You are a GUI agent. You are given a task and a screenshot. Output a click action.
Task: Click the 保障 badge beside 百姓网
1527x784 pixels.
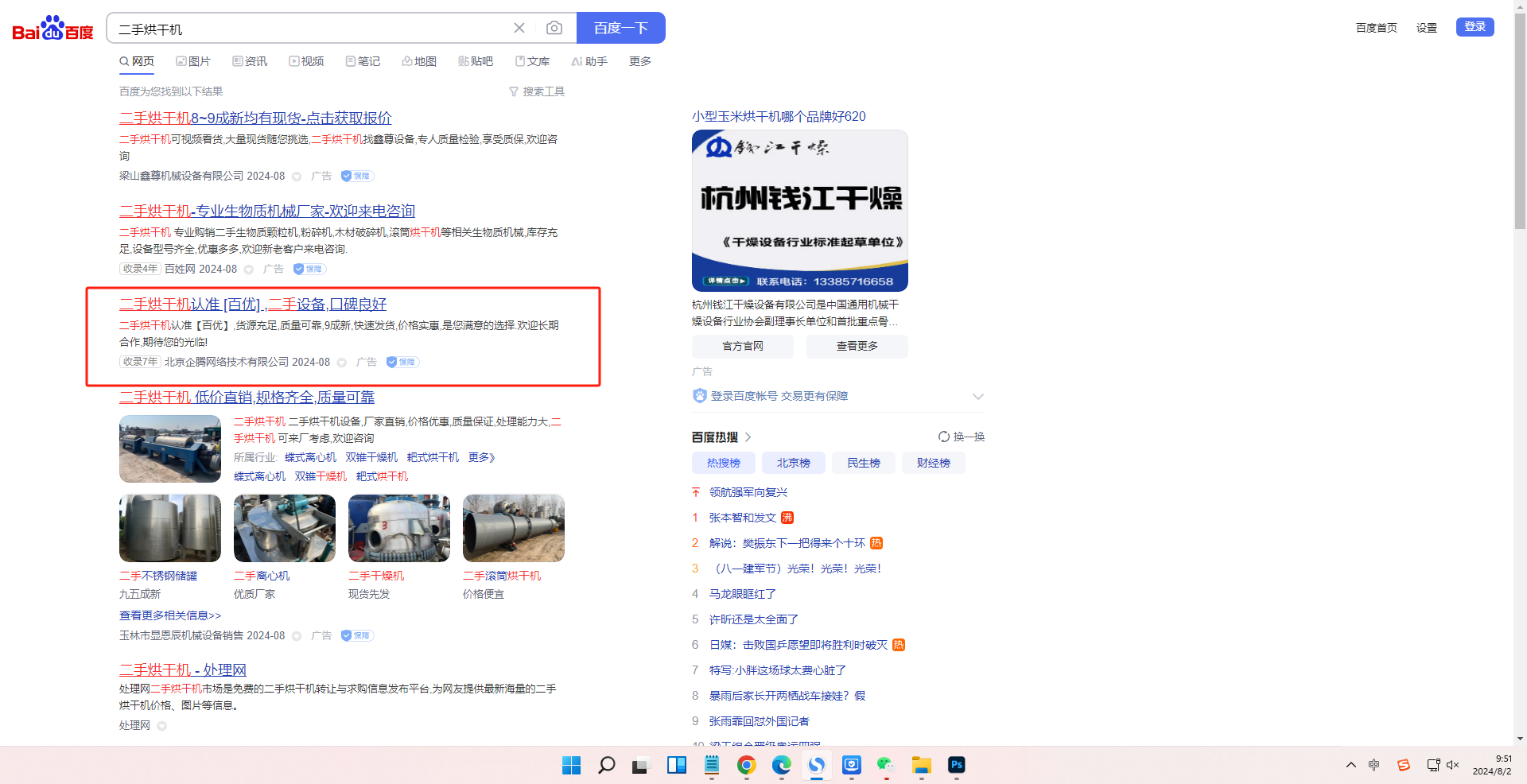309,270
